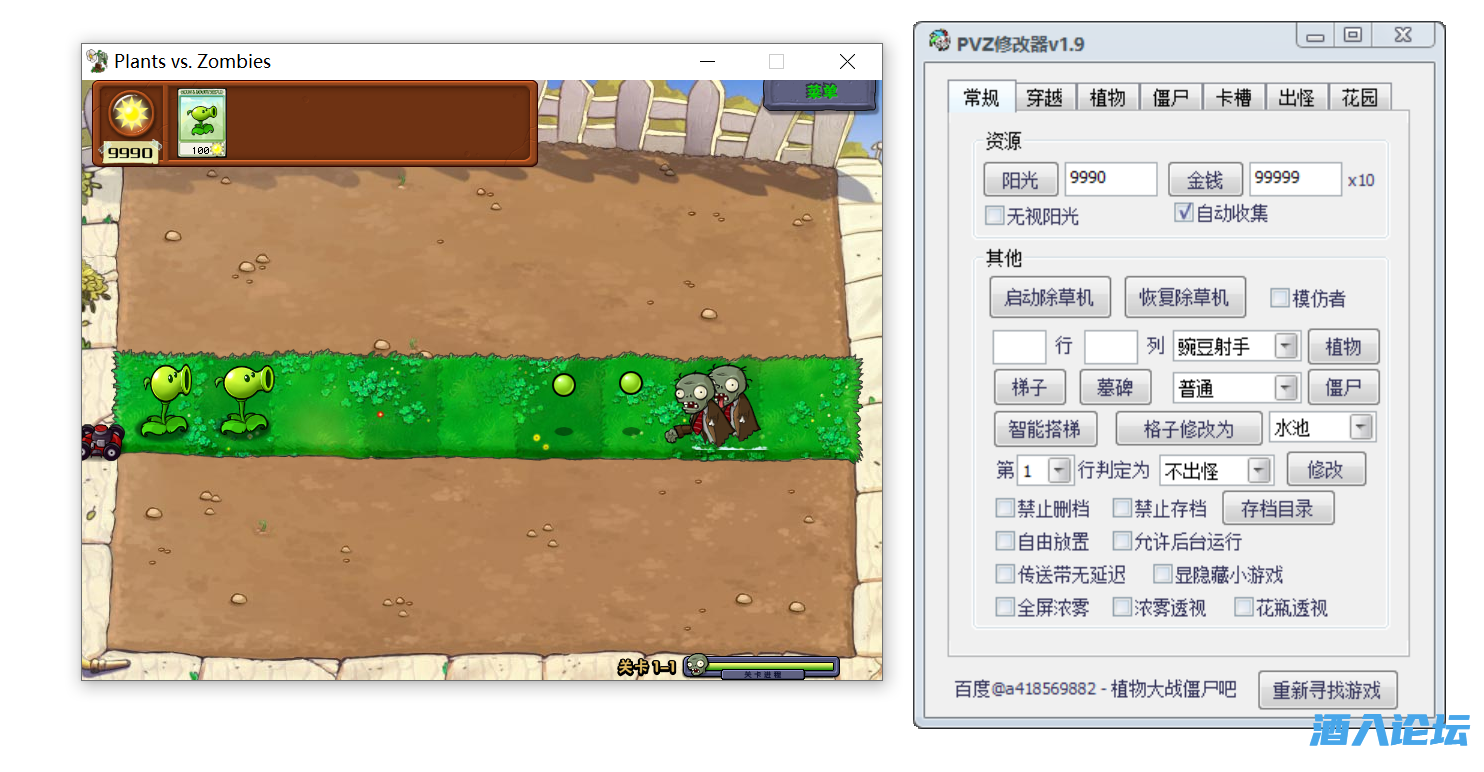Enable 允许后台运行 checkbox
Screen dimensions: 1484x772
(x=1122, y=541)
